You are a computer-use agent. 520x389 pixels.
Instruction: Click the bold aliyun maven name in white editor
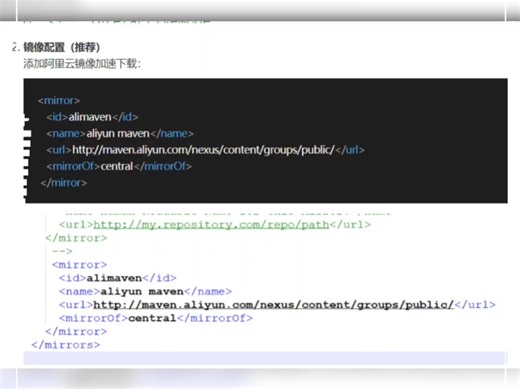coord(142,292)
